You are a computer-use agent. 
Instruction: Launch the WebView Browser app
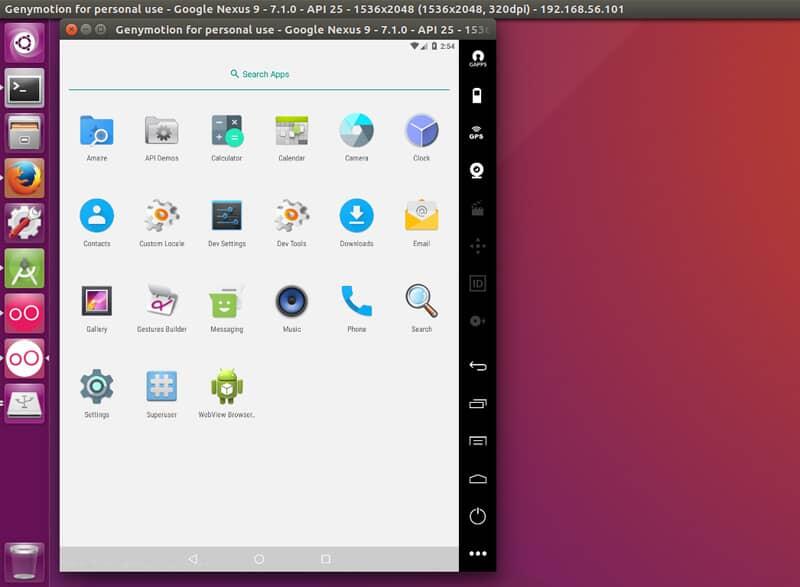227,387
